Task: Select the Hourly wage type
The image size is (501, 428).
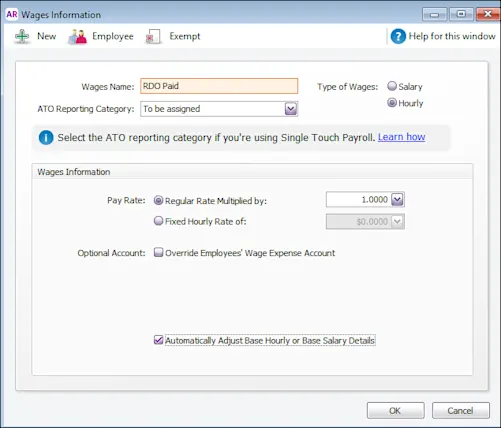Action: pos(392,103)
